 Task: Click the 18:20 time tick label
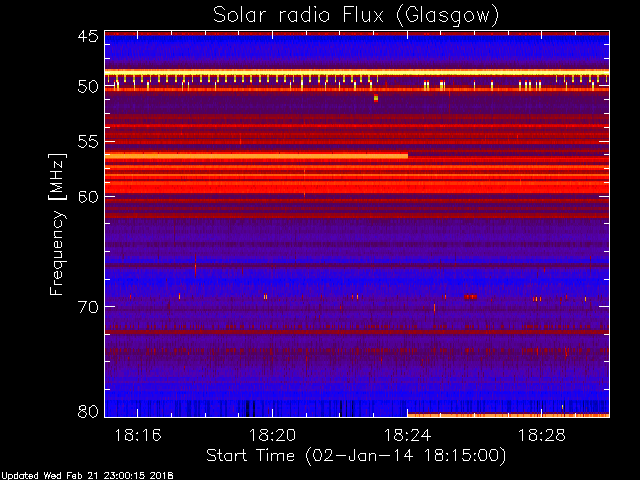coord(272,435)
